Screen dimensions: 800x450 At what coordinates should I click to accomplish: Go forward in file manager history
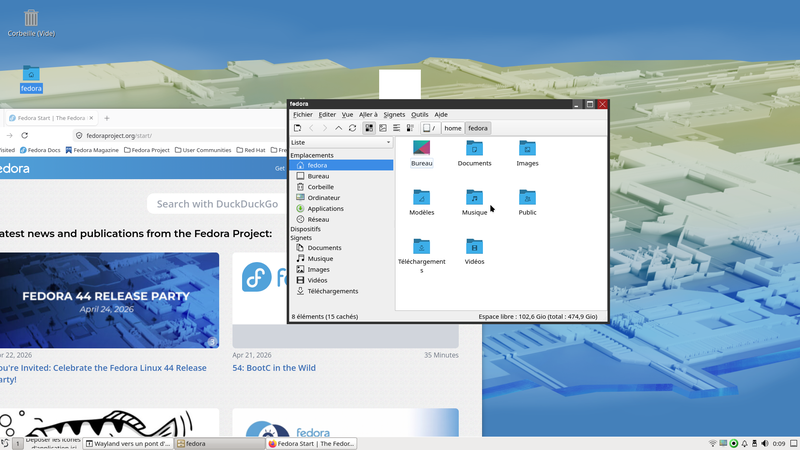tap(324, 128)
